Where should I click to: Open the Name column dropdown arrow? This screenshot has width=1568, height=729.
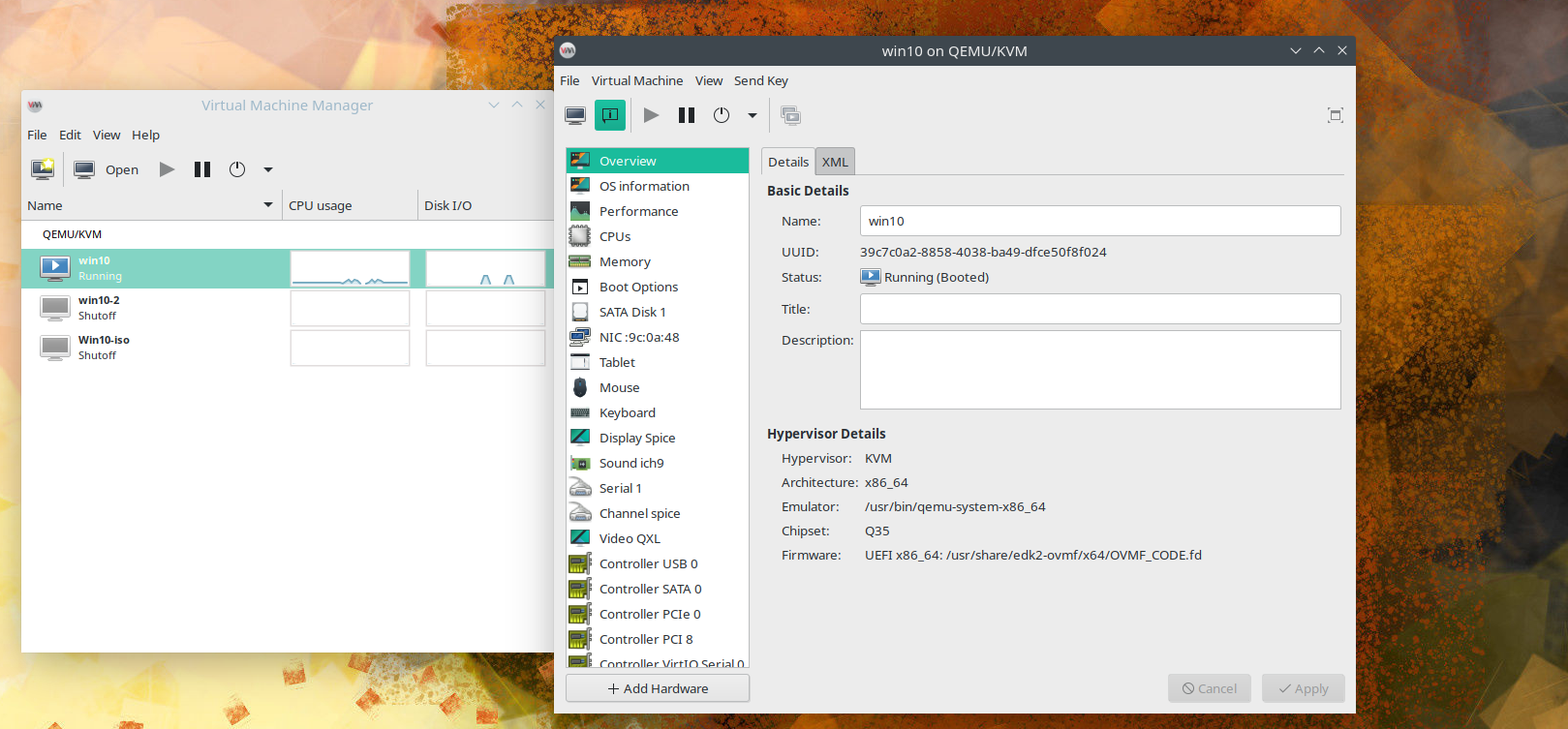tap(268, 205)
